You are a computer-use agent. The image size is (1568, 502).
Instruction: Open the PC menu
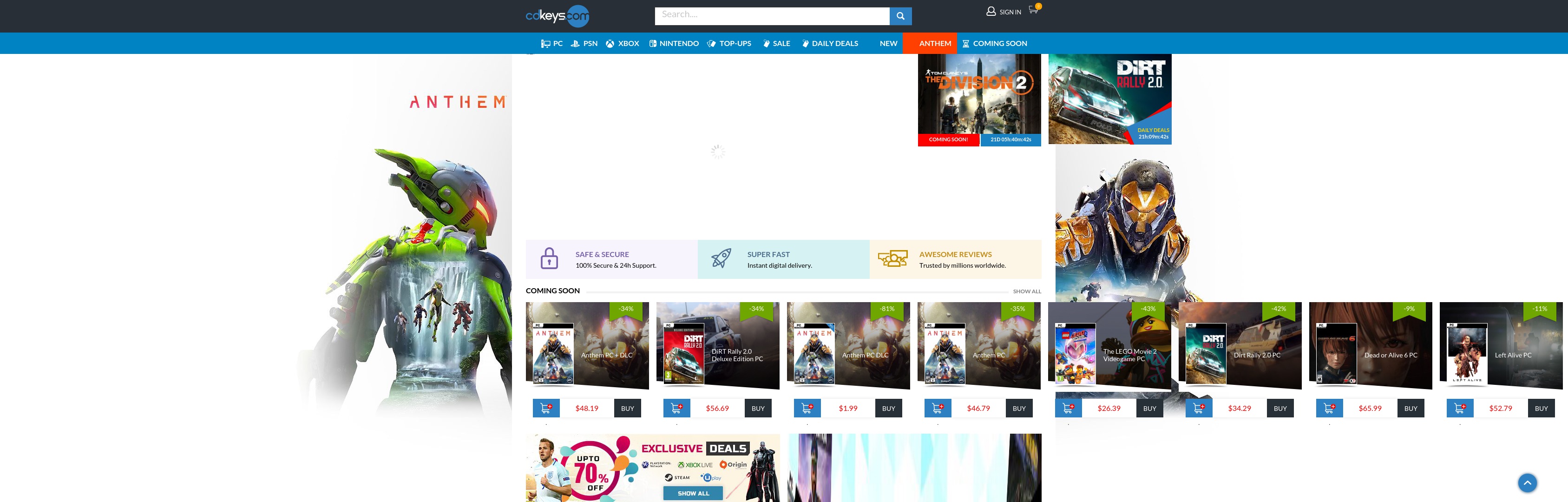pos(552,43)
